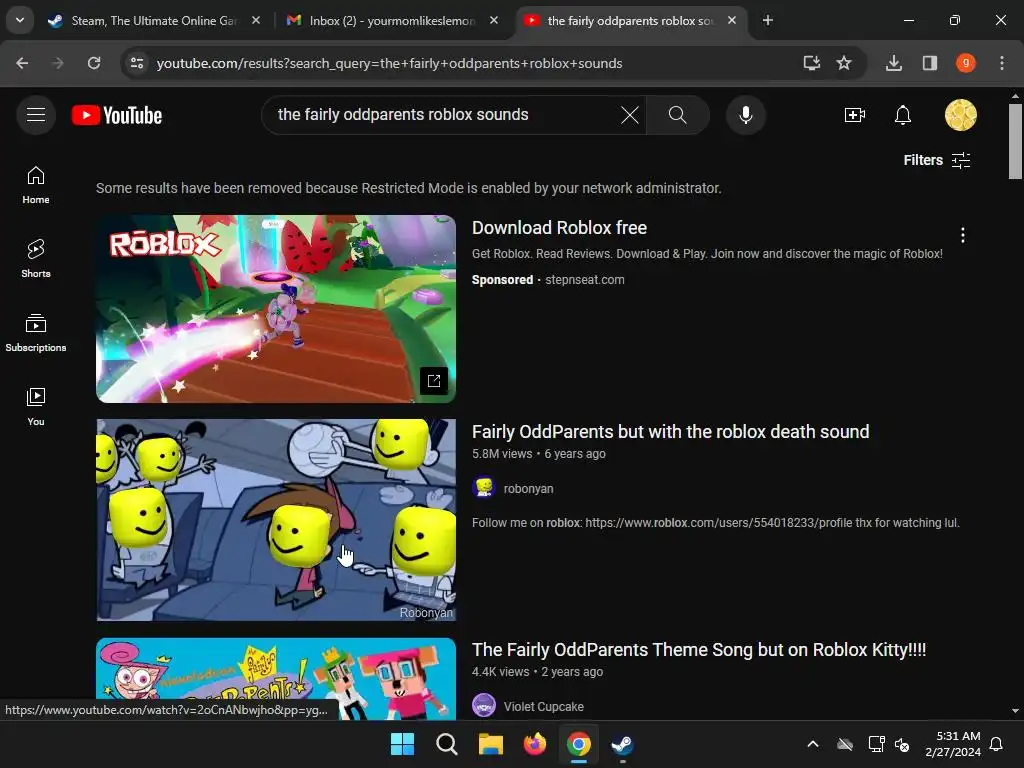
Task: Open the Windows Start menu
Action: [x=402, y=744]
